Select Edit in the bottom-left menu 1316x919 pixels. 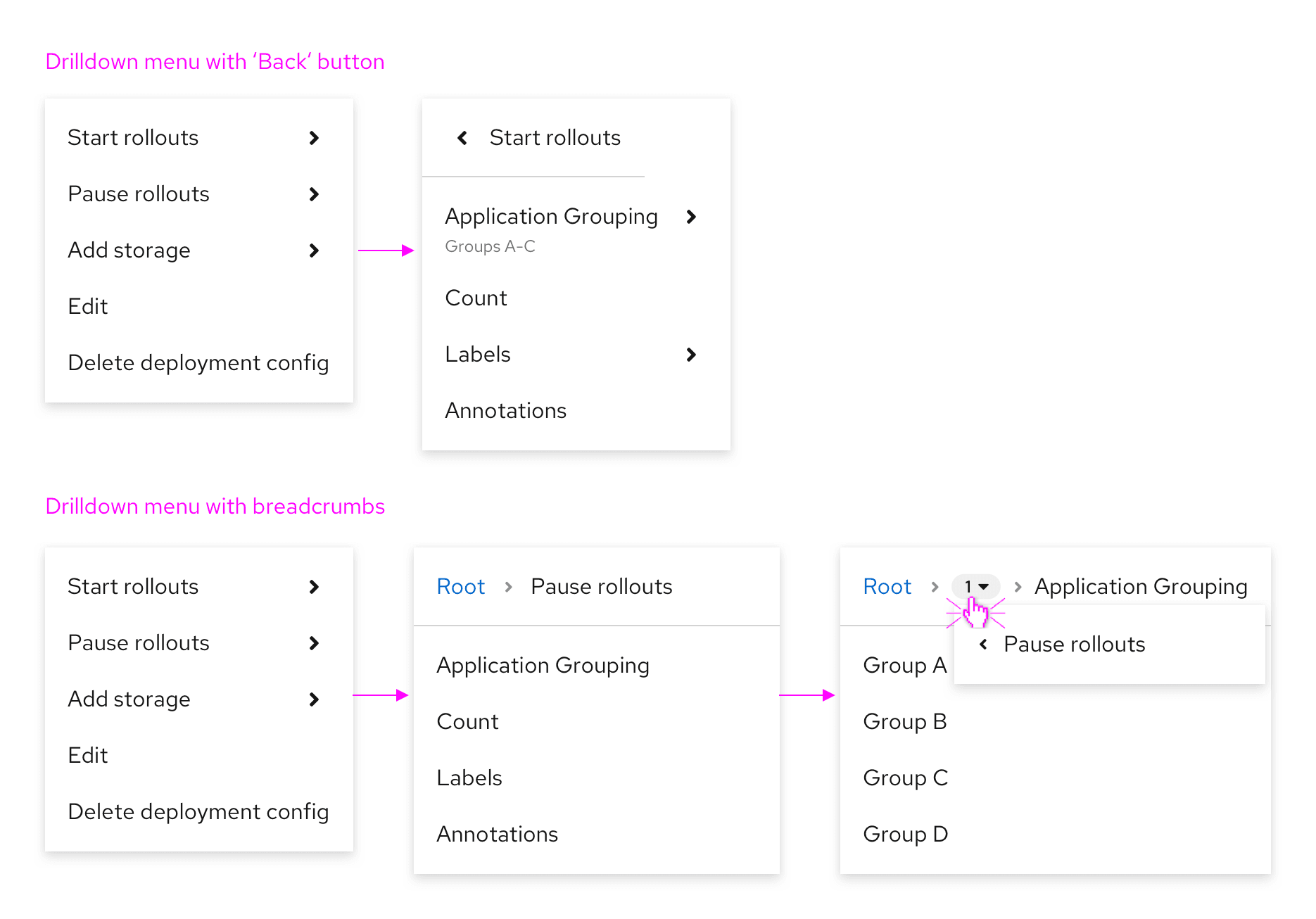tap(88, 756)
